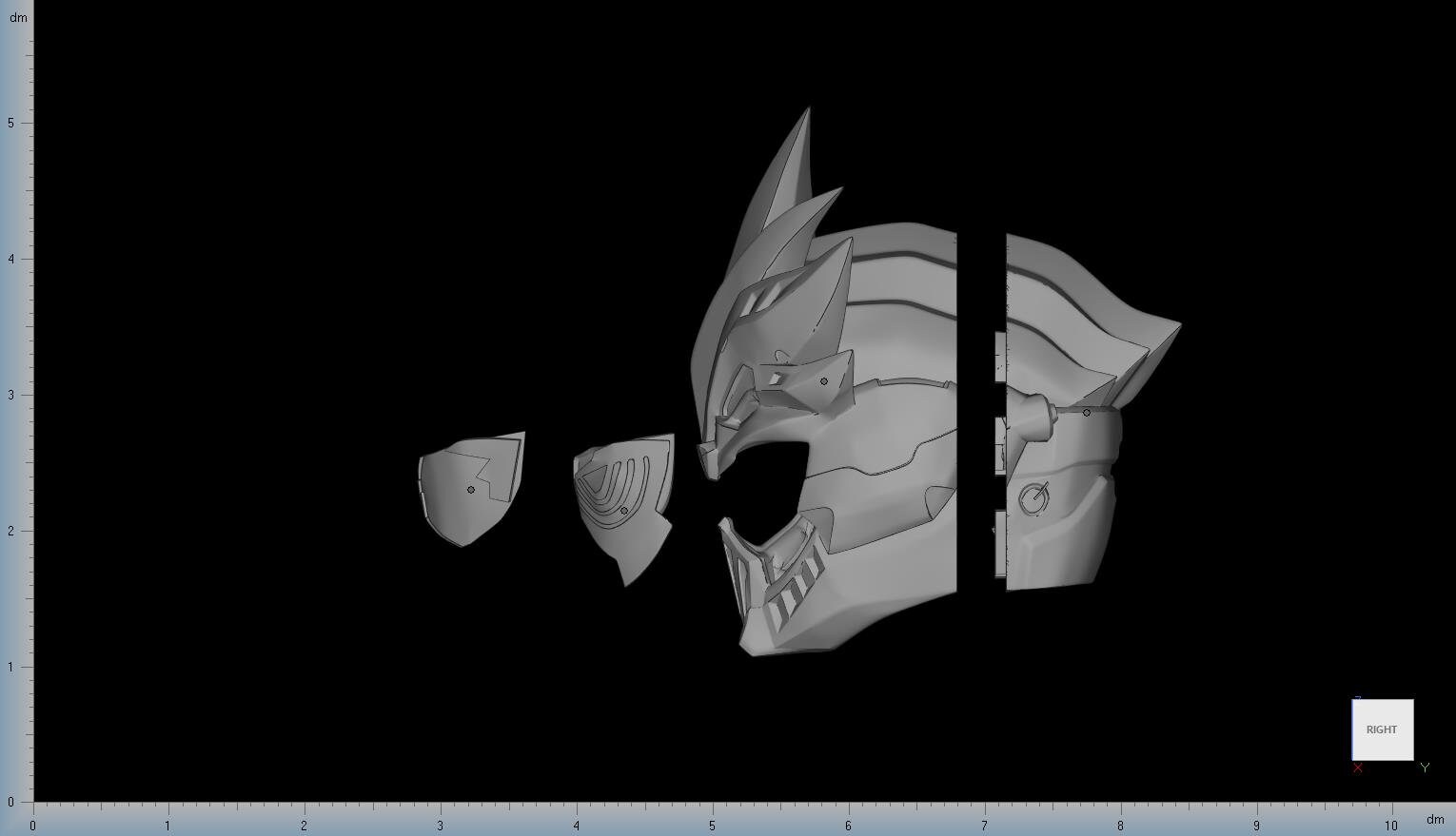Click the dm label on the left vertical ruler
The height and width of the screenshot is (836, 1456).
point(19,16)
